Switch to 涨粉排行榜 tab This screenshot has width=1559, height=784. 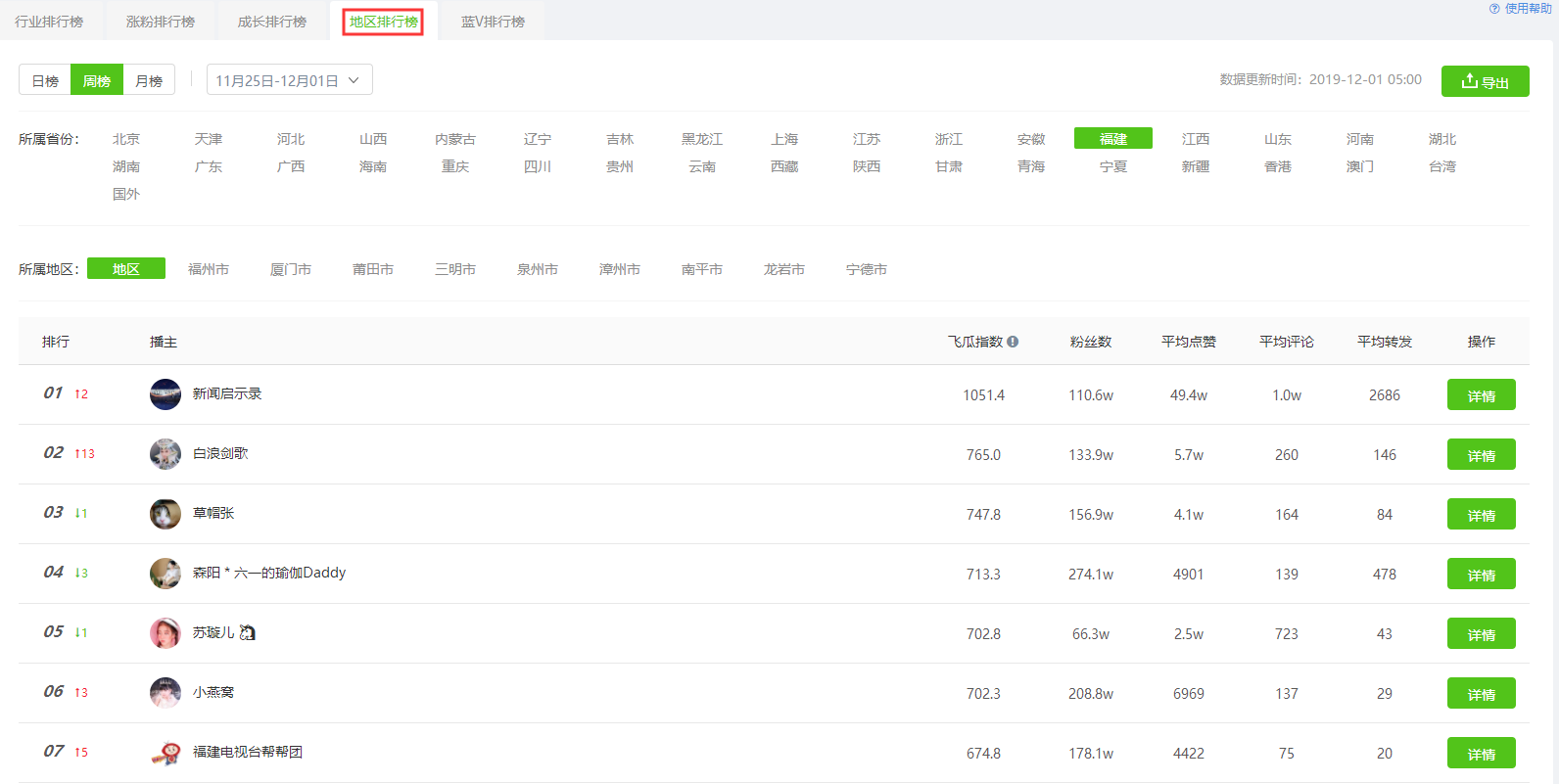[161, 22]
